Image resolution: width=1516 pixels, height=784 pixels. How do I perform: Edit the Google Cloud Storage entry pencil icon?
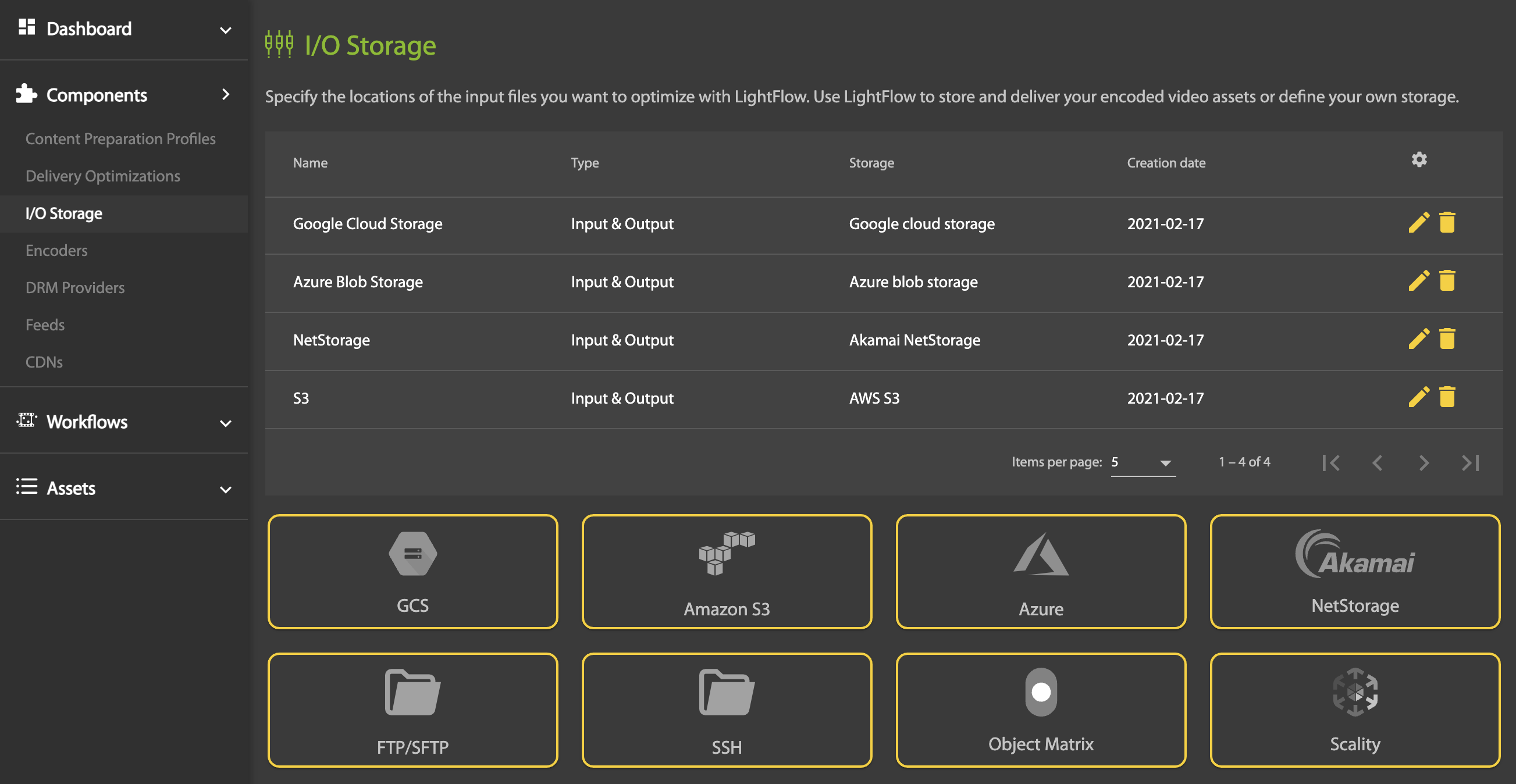point(1418,223)
